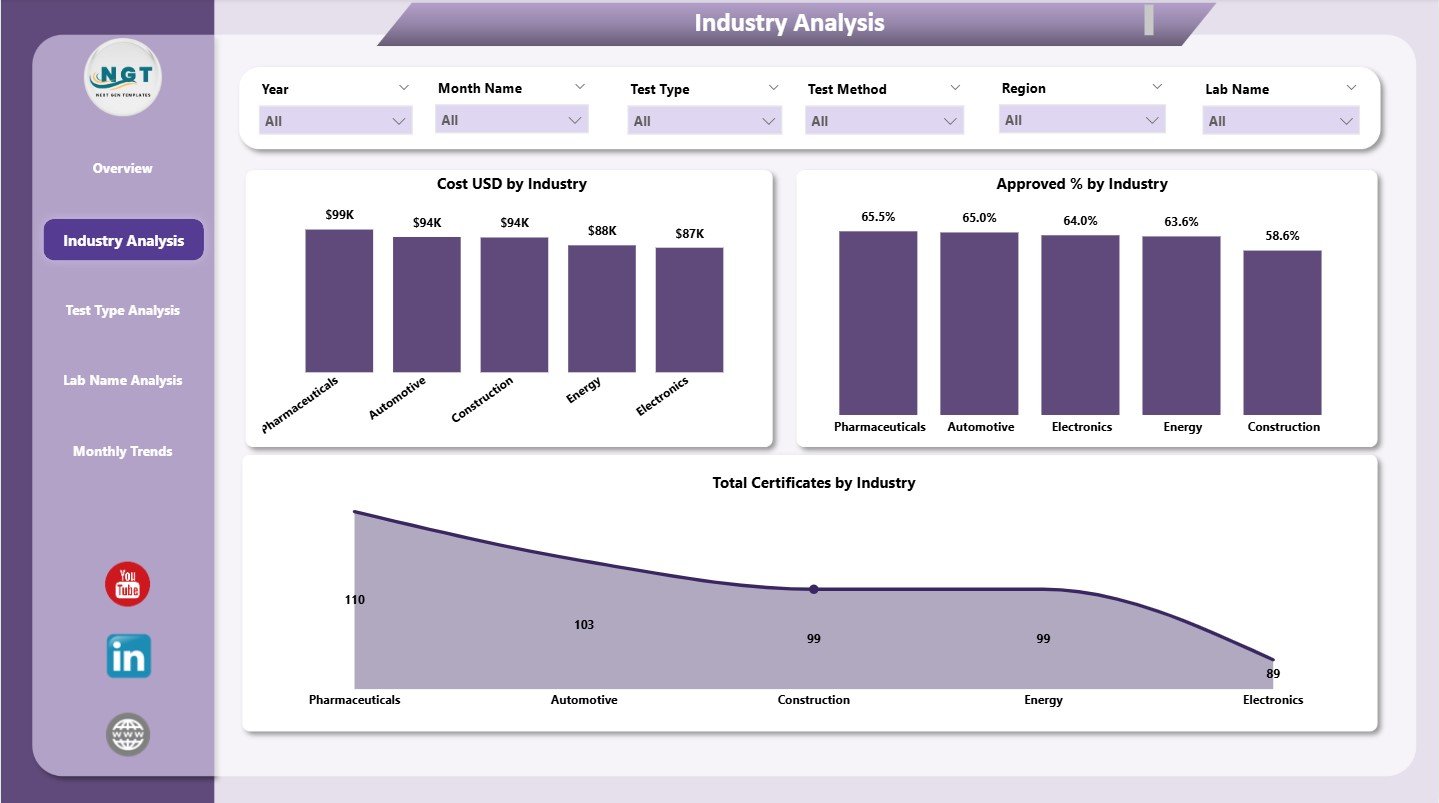Expand the Year filter dropdown

click(405, 87)
